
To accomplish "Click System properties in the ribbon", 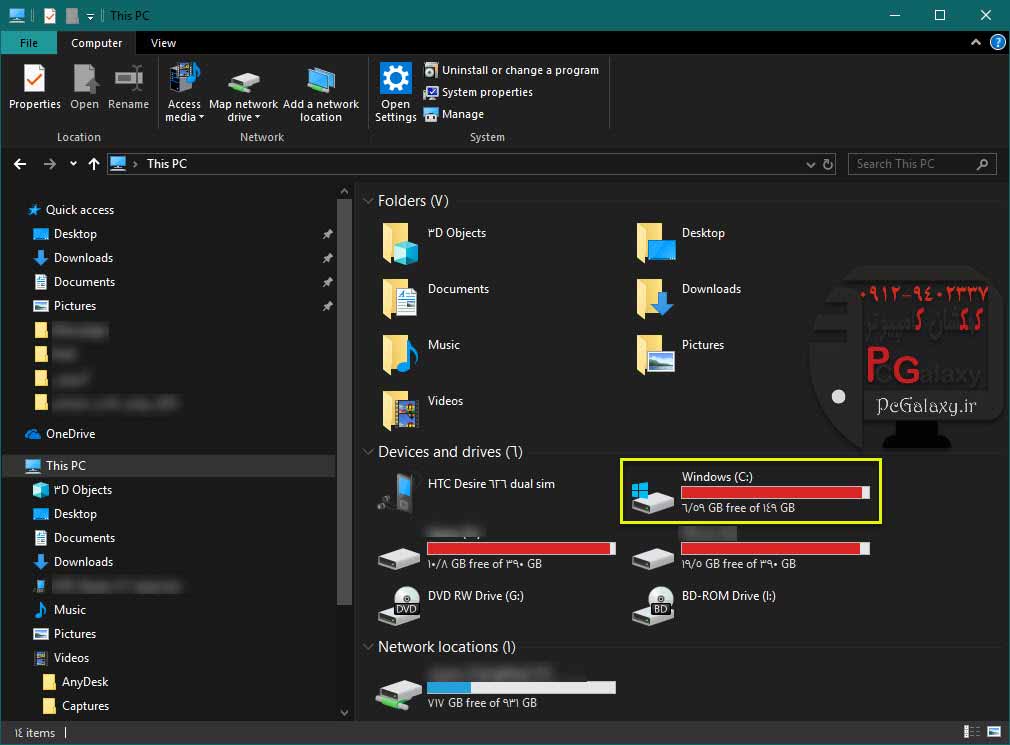I will (486, 92).
